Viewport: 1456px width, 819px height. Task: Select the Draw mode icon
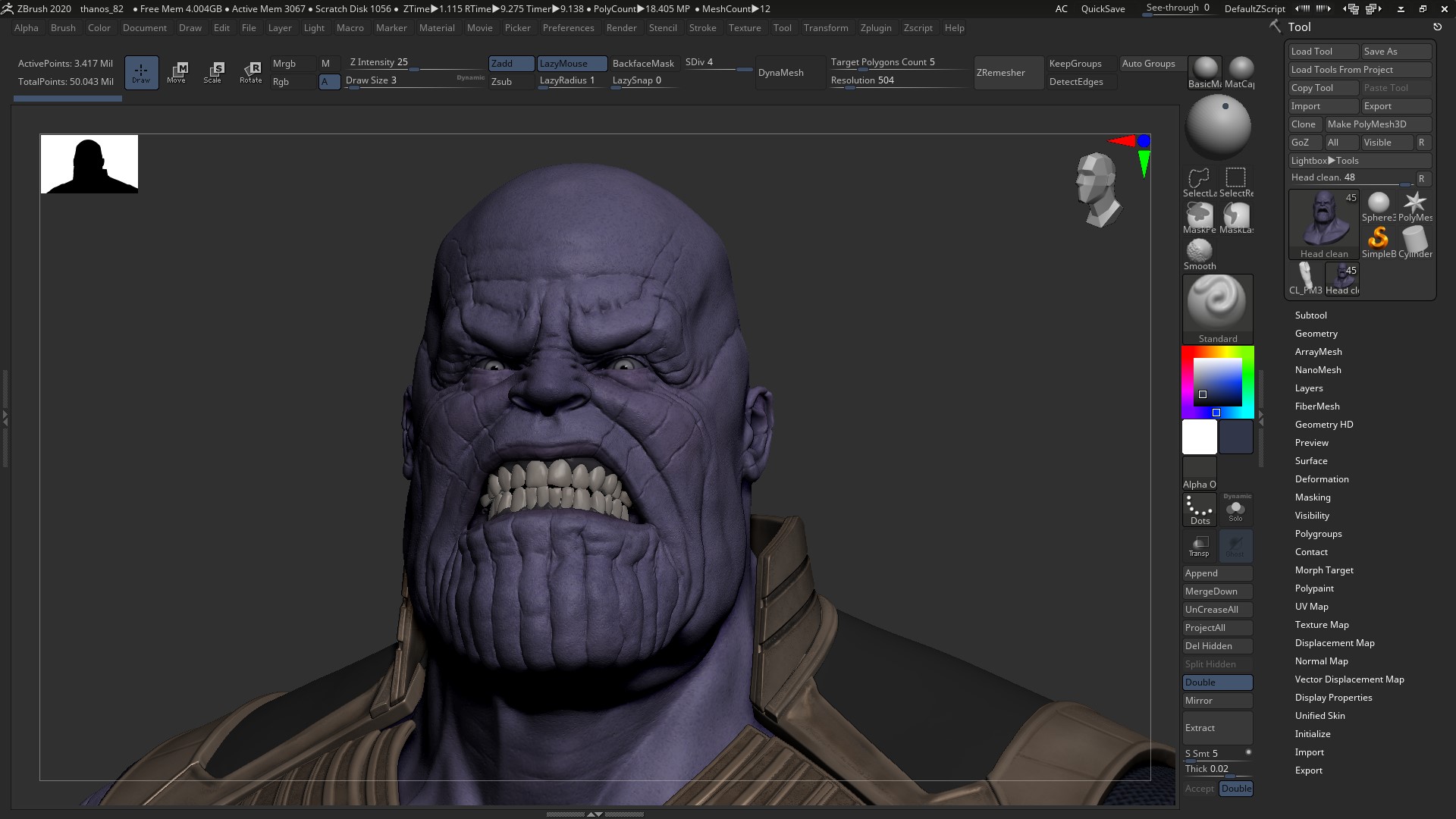pyautogui.click(x=141, y=73)
